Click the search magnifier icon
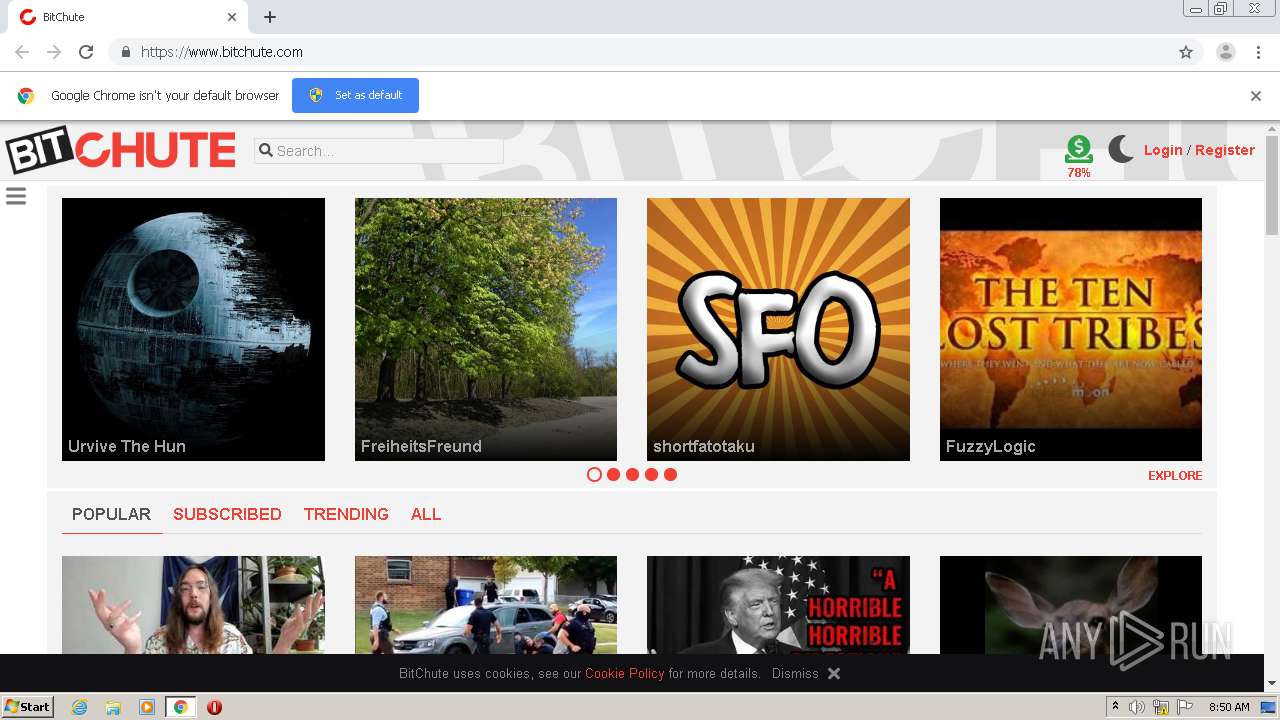 click(x=266, y=151)
